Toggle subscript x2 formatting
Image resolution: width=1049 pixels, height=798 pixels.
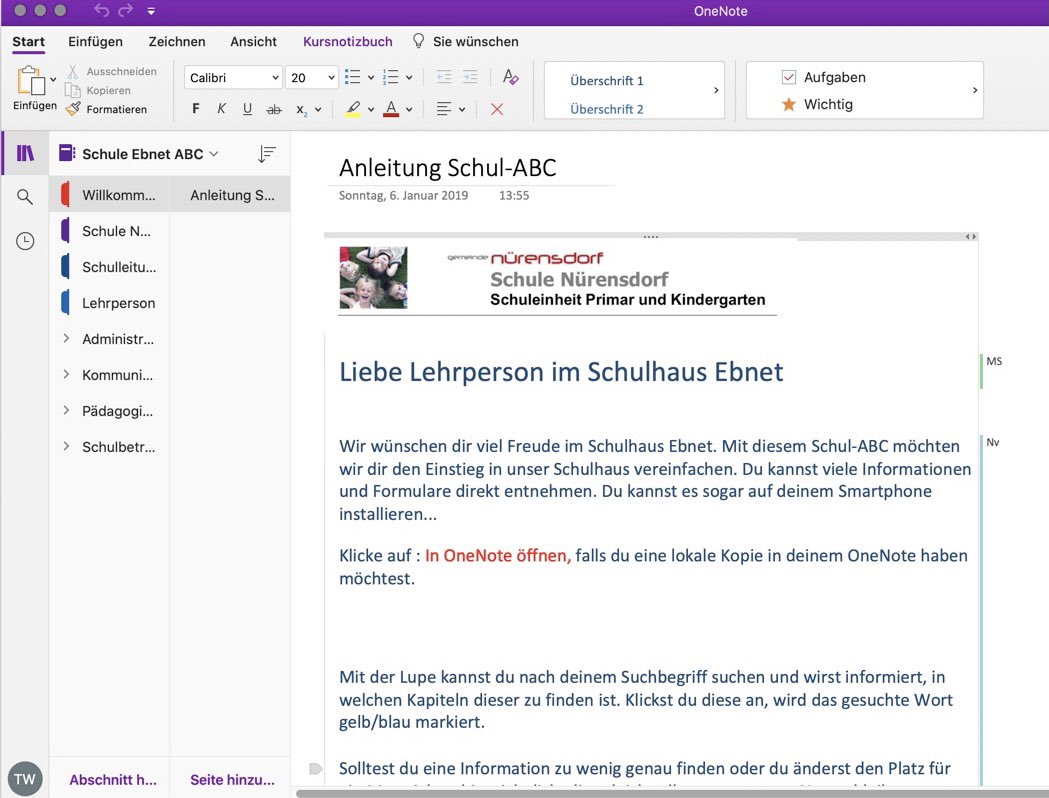302,110
